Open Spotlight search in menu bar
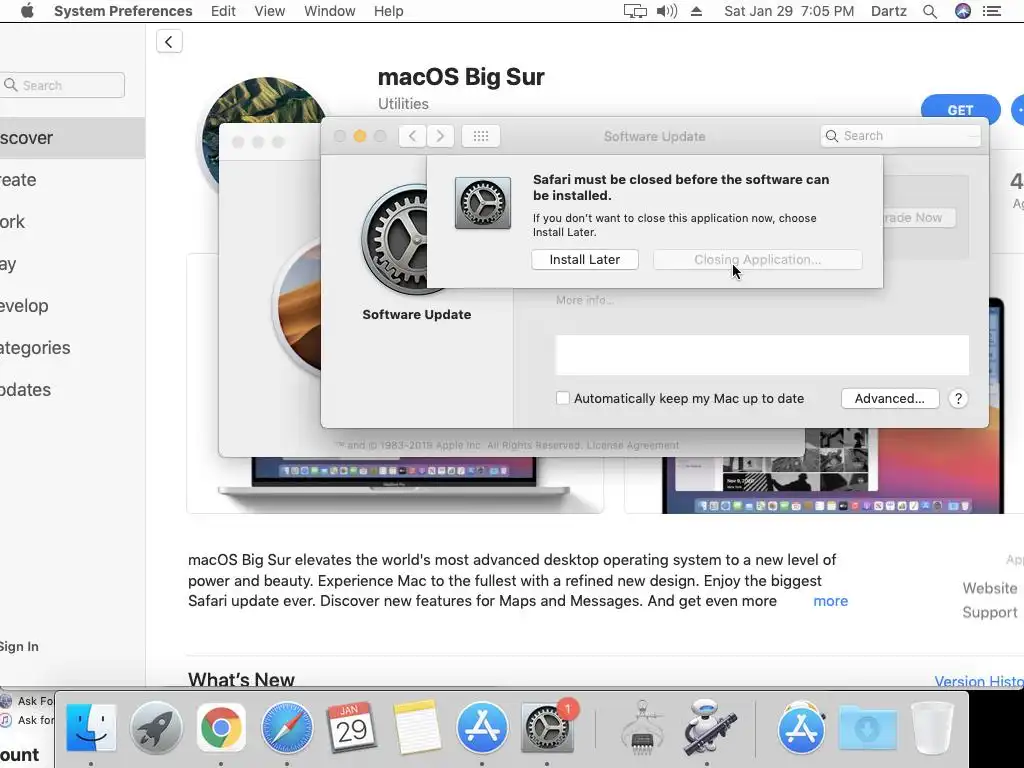The width and height of the screenshot is (1024, 768). coord(930,11)
